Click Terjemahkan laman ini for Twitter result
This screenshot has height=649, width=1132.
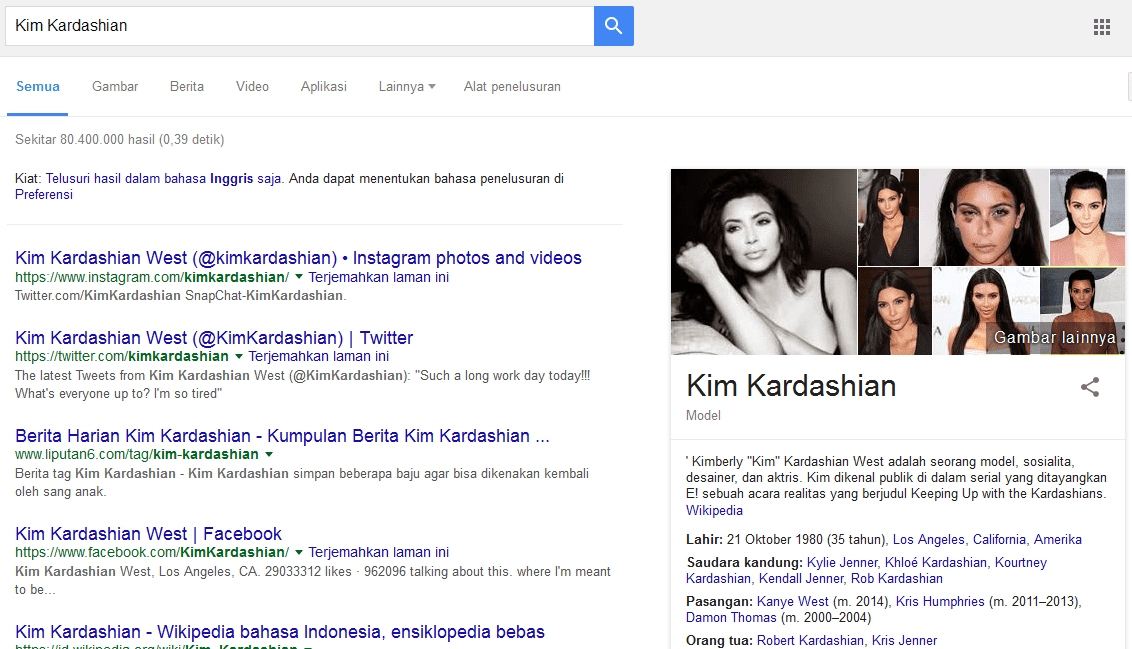(318, 356)
